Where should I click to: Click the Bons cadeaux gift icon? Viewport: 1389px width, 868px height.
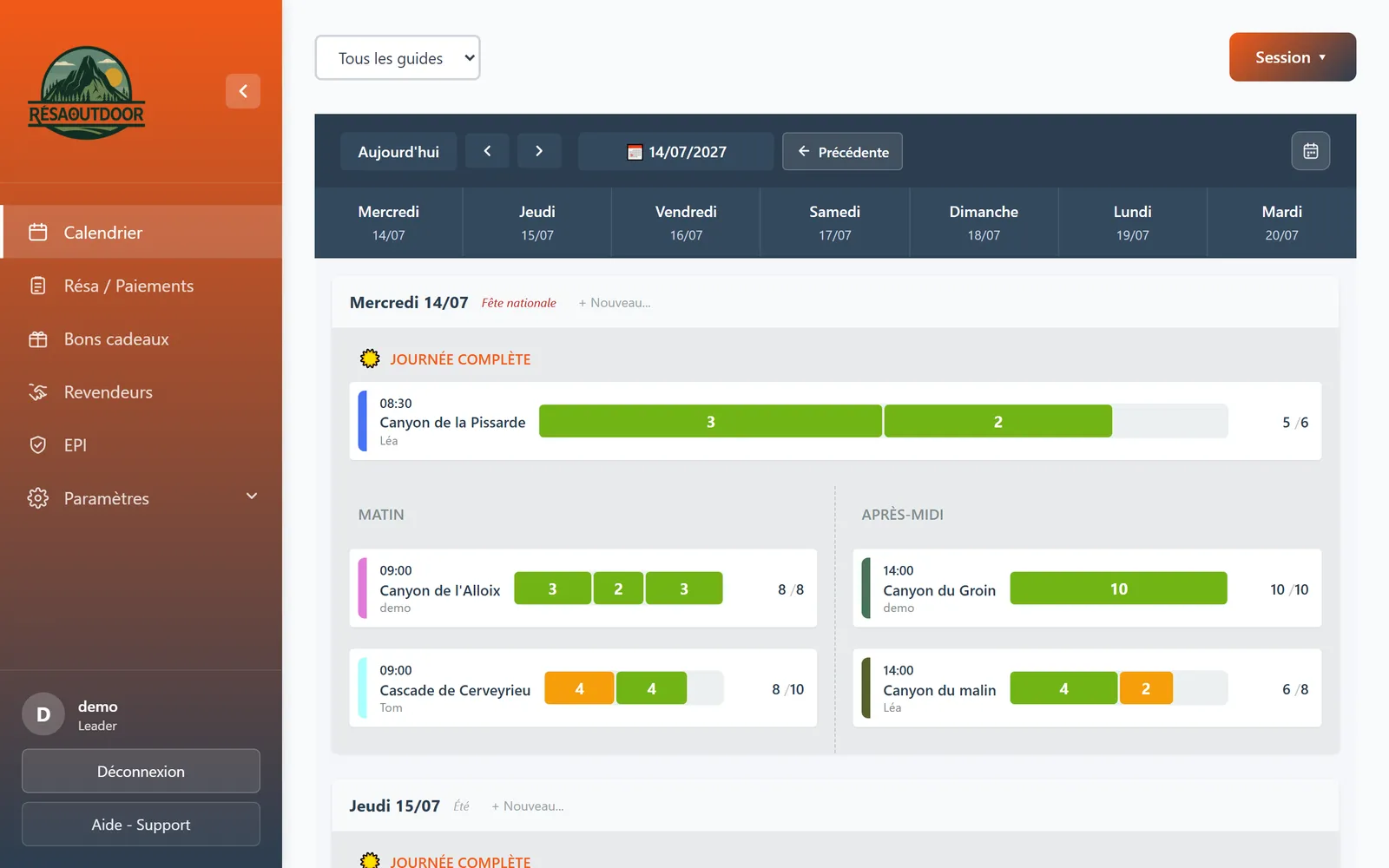[38, 339]
